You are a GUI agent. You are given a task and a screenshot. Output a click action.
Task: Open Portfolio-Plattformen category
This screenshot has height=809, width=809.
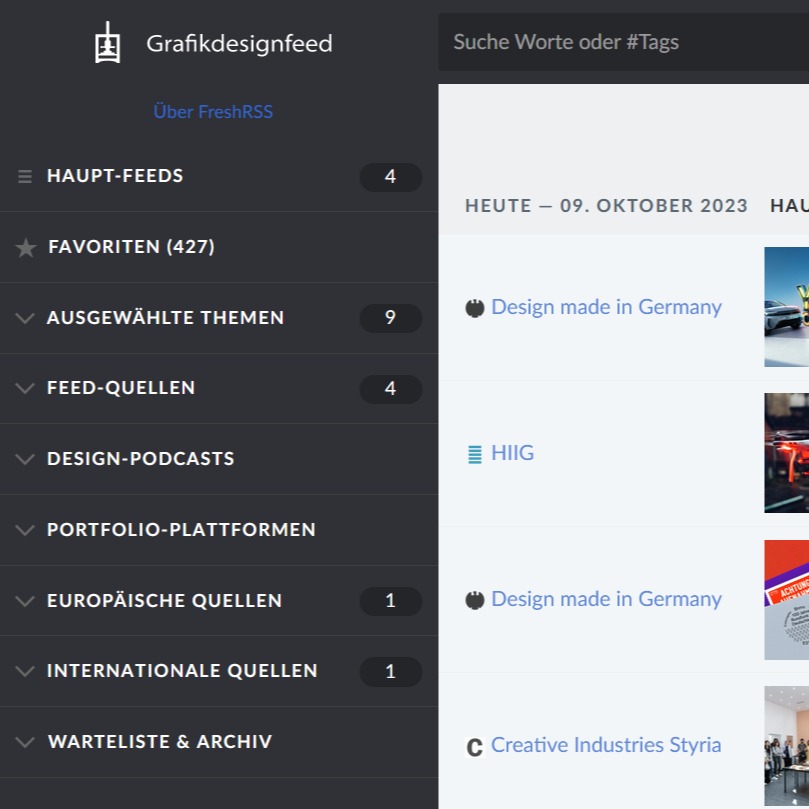click(x=181, y=530)
